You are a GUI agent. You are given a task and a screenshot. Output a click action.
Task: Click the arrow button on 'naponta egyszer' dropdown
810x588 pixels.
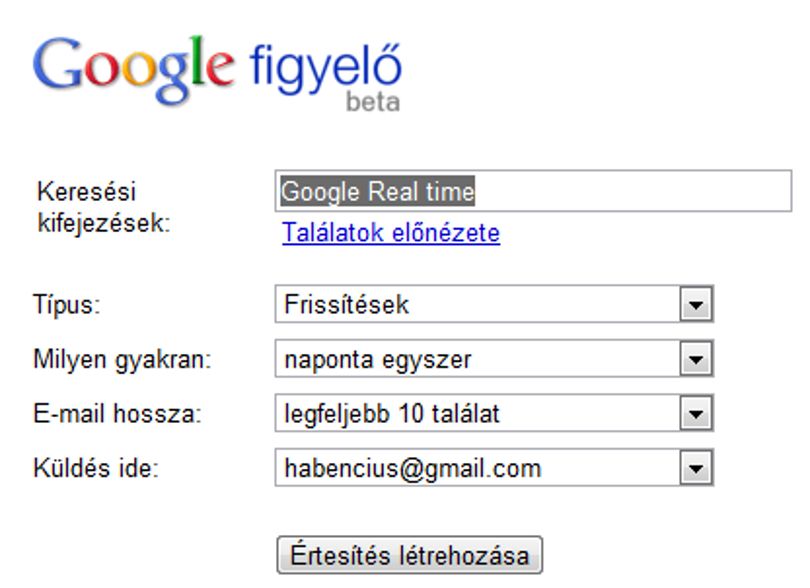click(x=696, y=359)
